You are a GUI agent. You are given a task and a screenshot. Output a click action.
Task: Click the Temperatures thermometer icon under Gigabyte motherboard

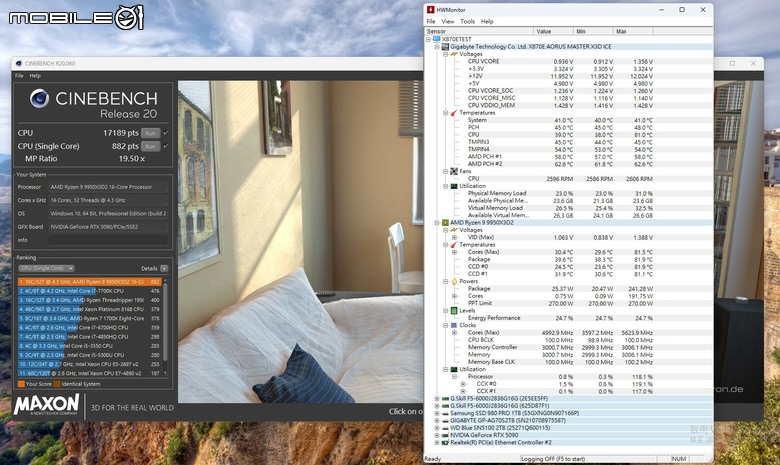454,112
